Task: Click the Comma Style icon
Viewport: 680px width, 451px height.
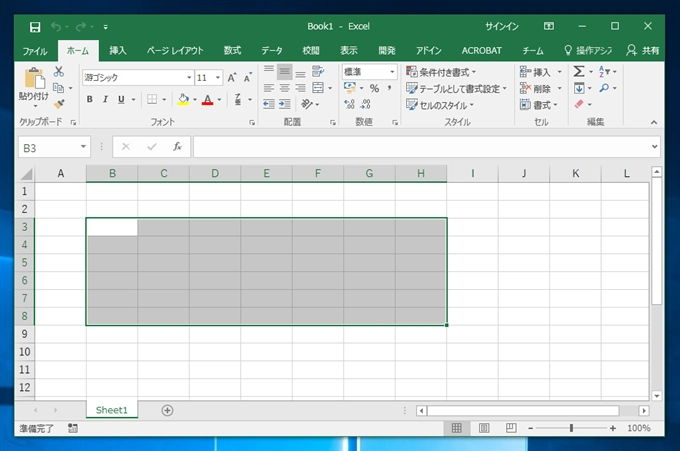Action: coord(390,88)
